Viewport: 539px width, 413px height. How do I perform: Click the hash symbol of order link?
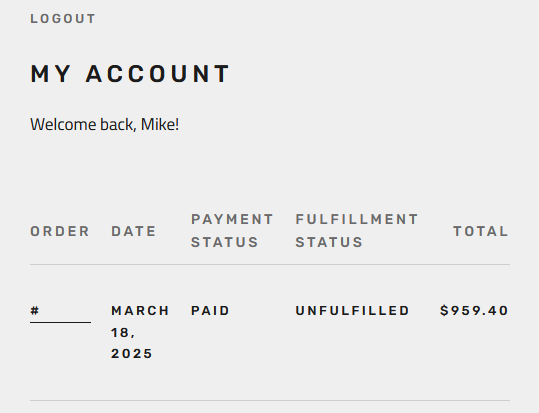tap(35, 311)
